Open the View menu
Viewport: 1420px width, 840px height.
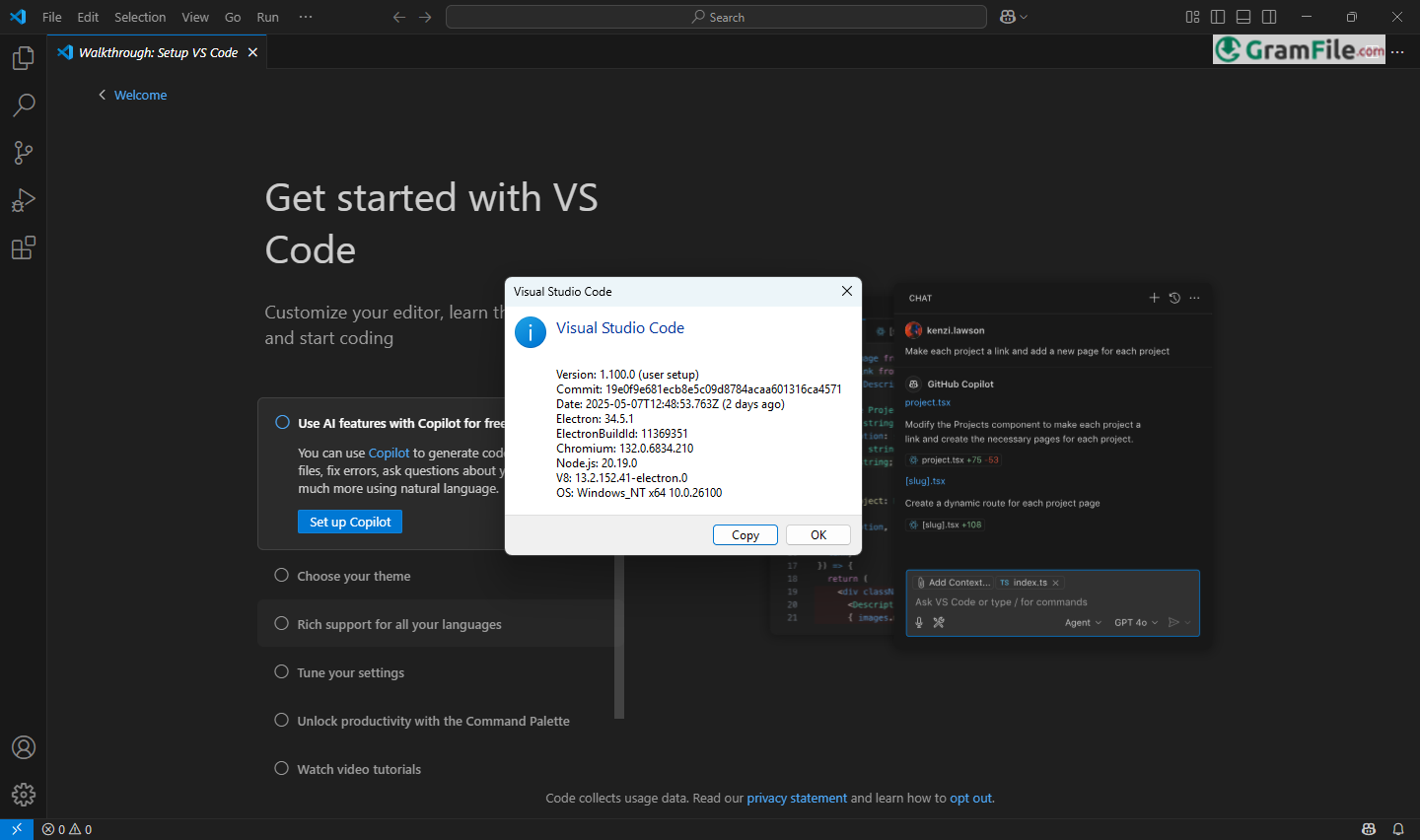[x=195, y=17]
